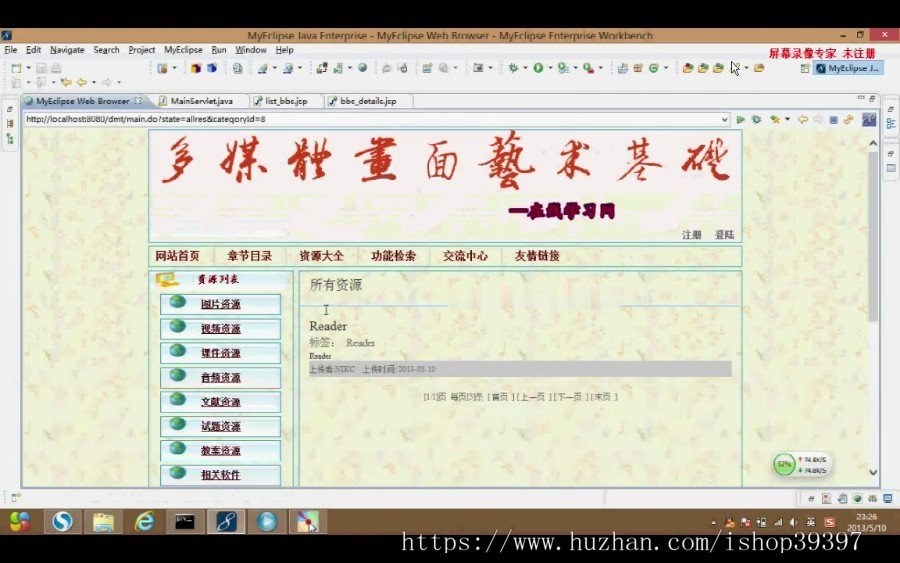Click the Internet Explorer taskbar icon
The height and width of the screenshot is (563, 900).
(x=144, y=522)
